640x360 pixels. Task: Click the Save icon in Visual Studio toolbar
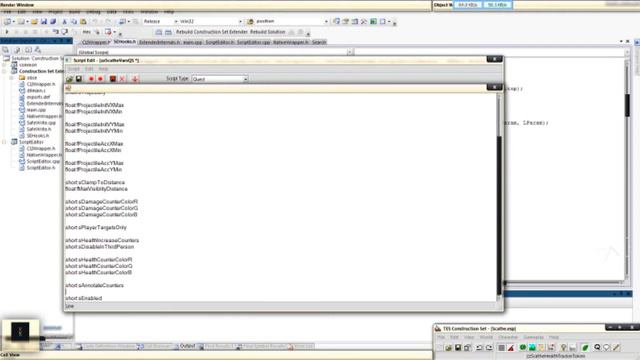tap(44, 21)
